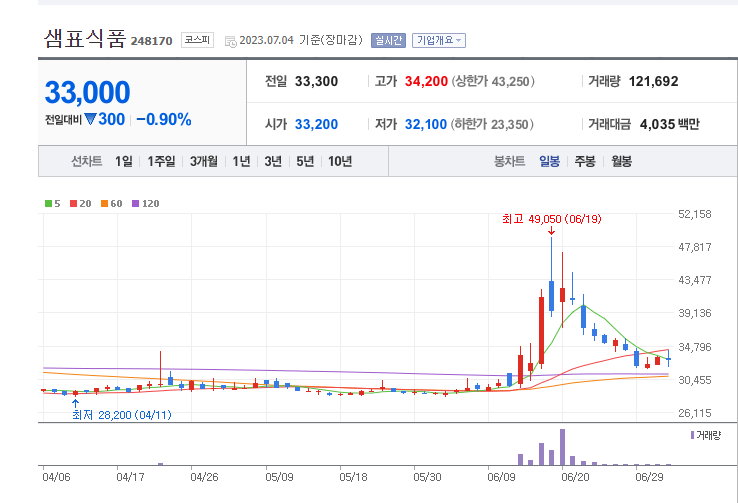Click the purple 120-day moving average swatch

136,204
